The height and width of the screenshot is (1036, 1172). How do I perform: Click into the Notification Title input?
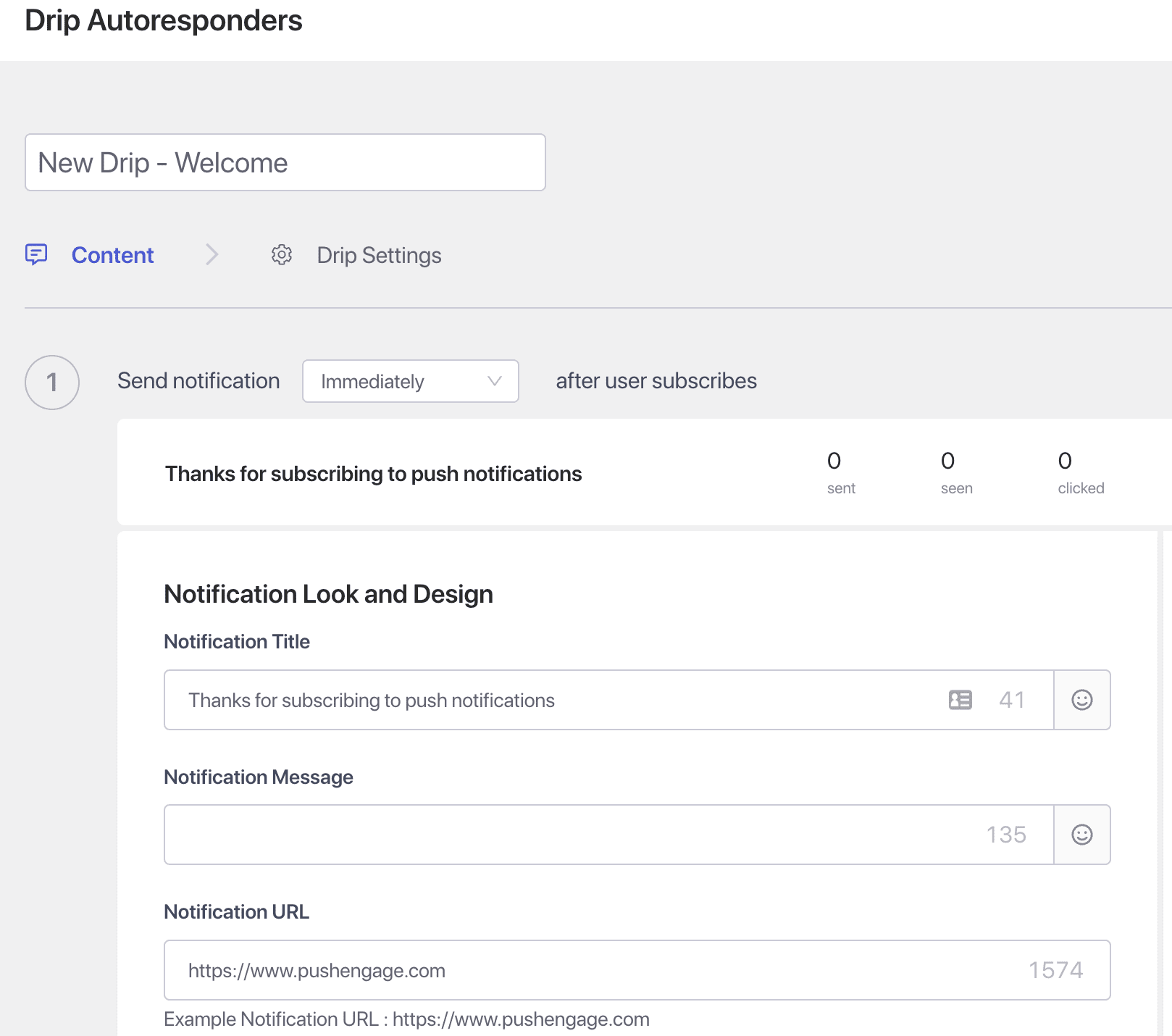pos(551,700)
